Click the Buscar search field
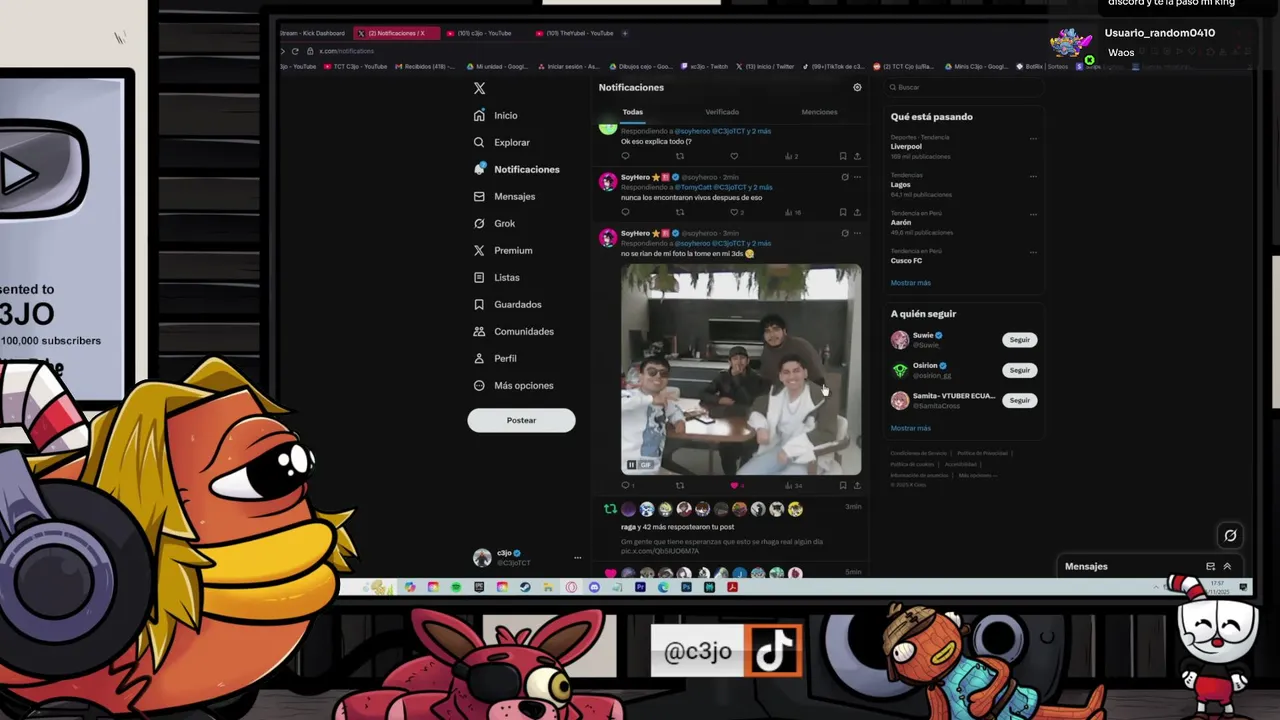 coord(963,87)
